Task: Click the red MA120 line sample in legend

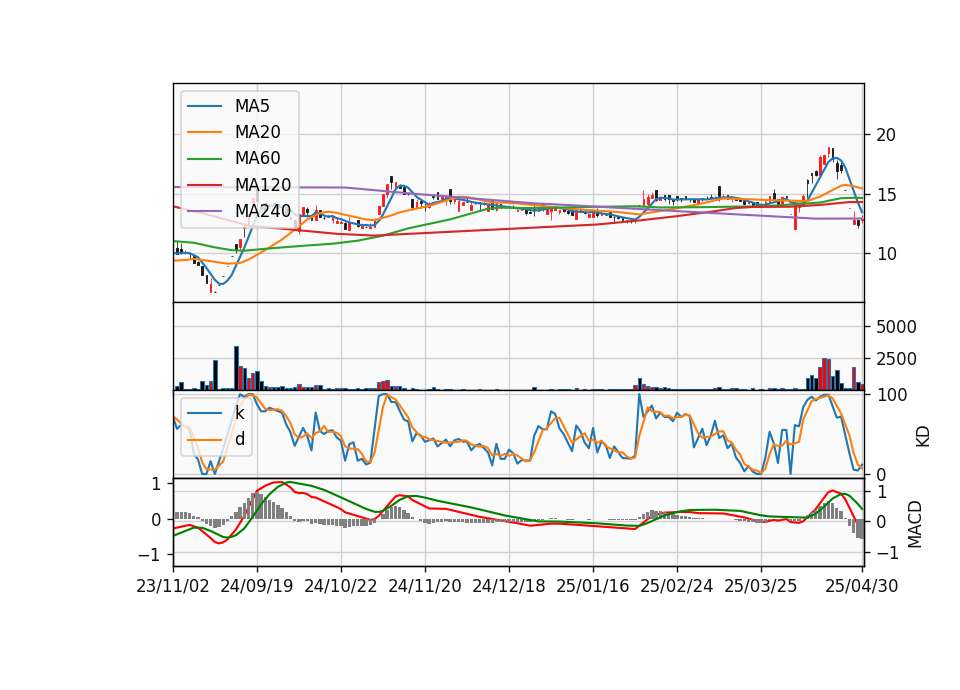Action: (204, 185)
